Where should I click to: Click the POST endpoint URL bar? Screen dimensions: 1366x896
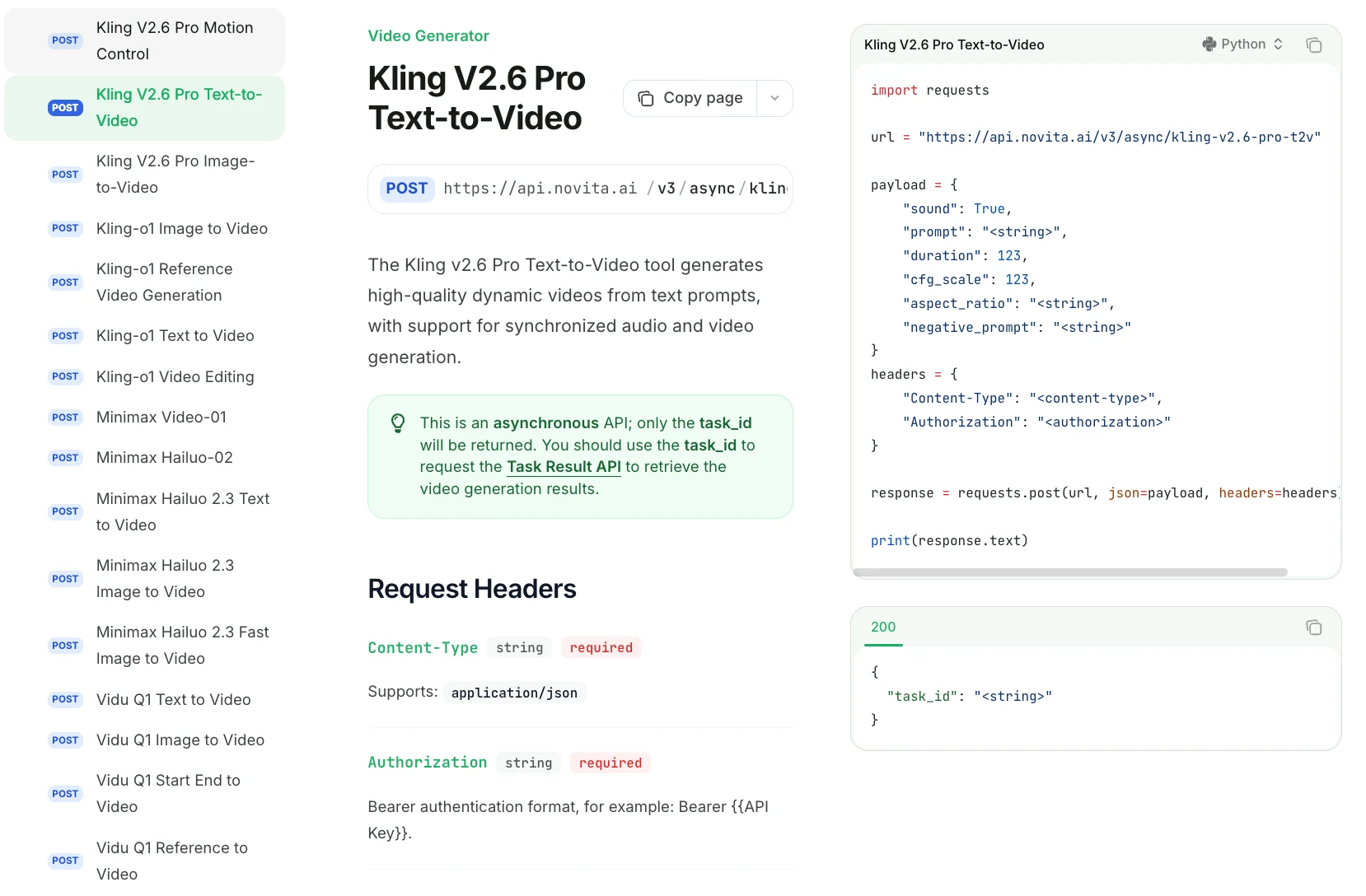tap(580, 189)
